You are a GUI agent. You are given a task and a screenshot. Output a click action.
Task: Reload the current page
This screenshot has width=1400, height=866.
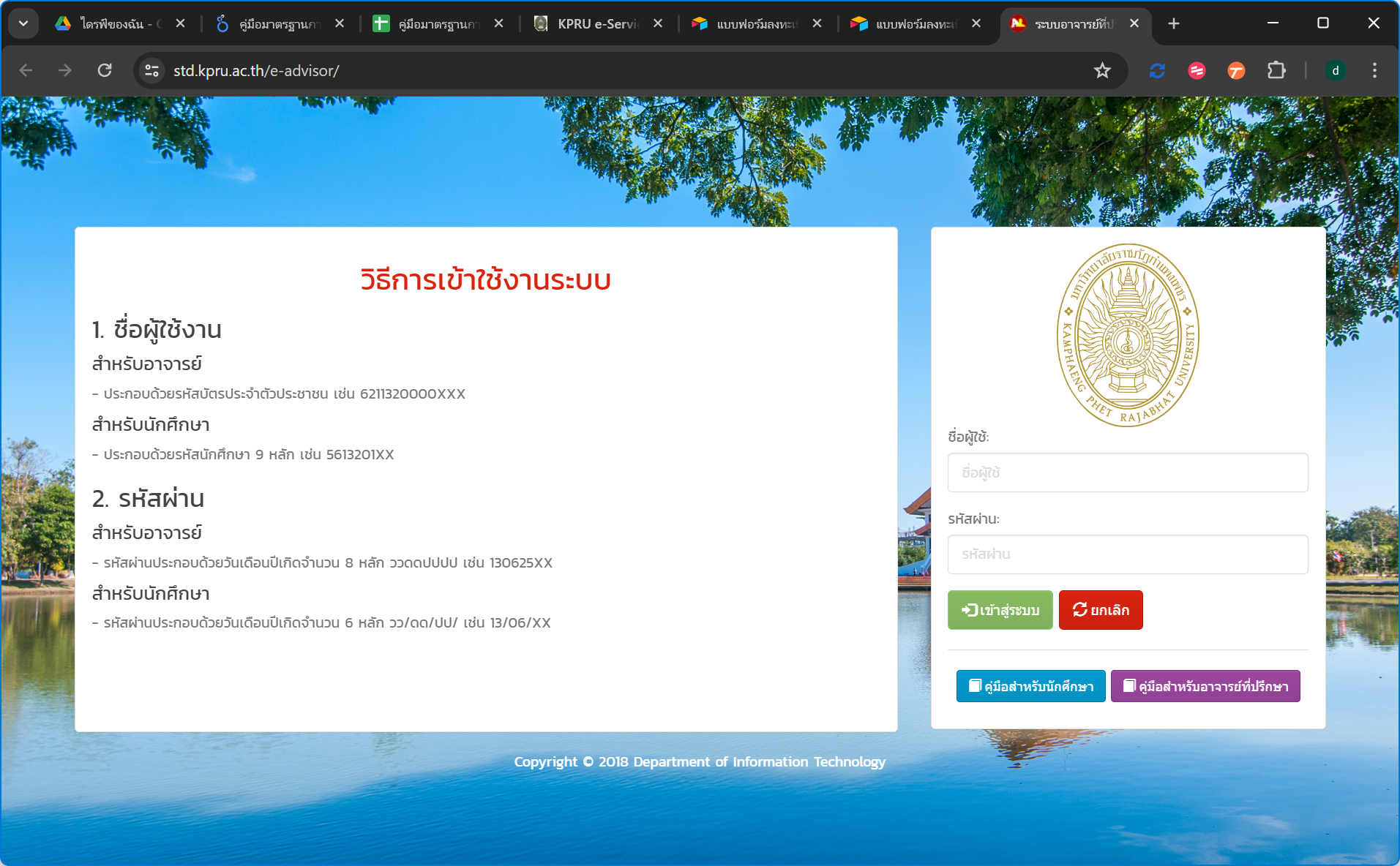(x=105, y=70)
